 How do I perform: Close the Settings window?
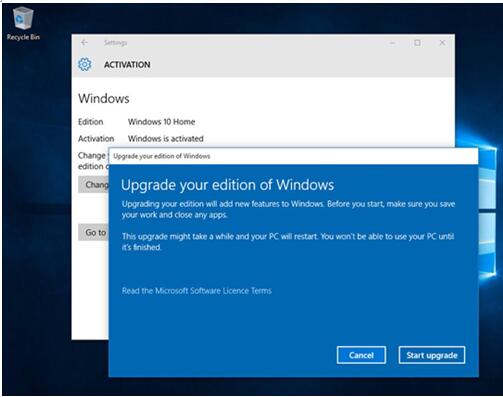[442, 43]
